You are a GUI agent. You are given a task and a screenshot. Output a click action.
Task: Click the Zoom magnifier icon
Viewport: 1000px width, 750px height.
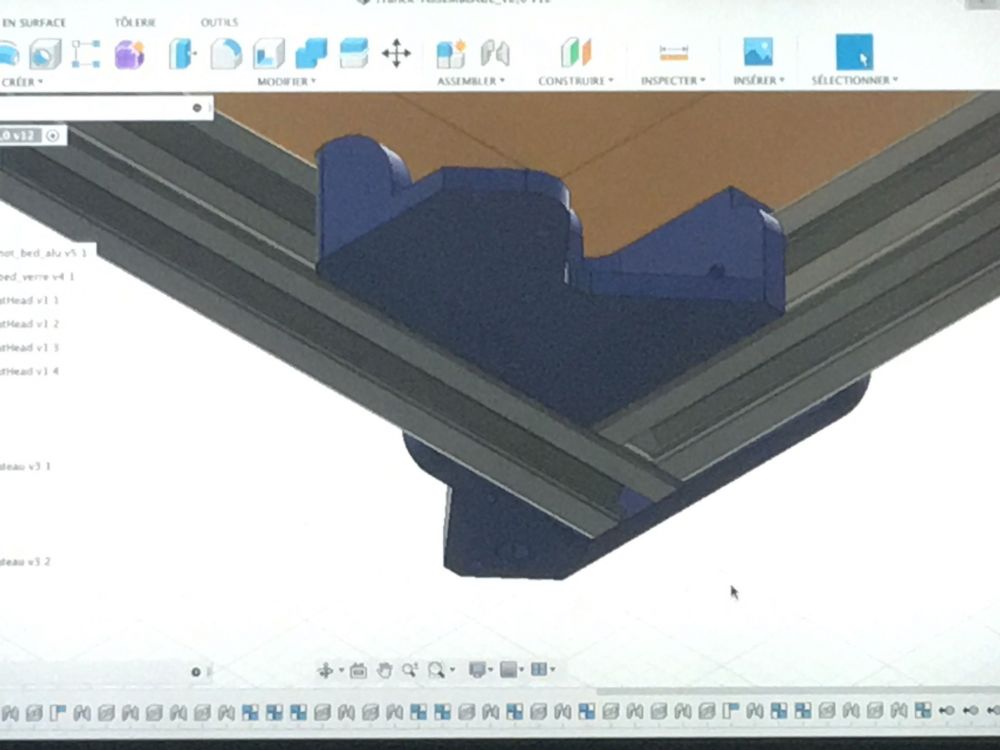[x=409, y=670]
